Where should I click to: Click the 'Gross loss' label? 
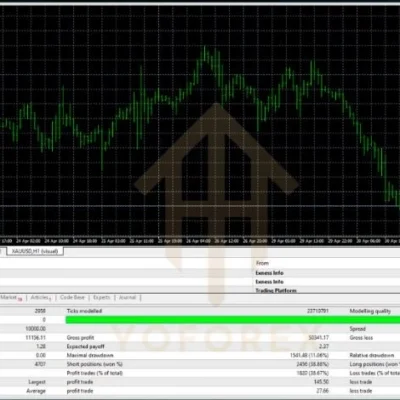pyautogui.click(x=361, y=338)
